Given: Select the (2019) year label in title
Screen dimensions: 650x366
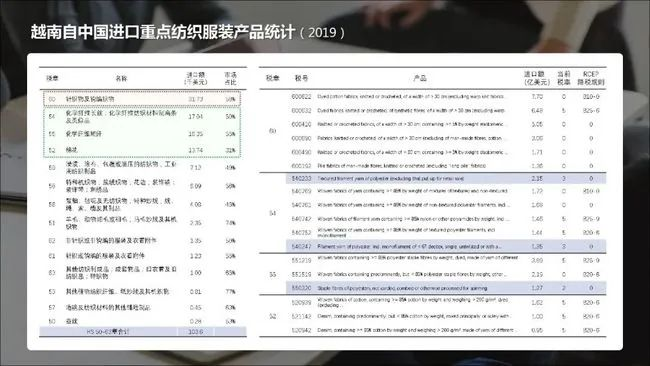Looking at the screenshot, I should point(322,33).
